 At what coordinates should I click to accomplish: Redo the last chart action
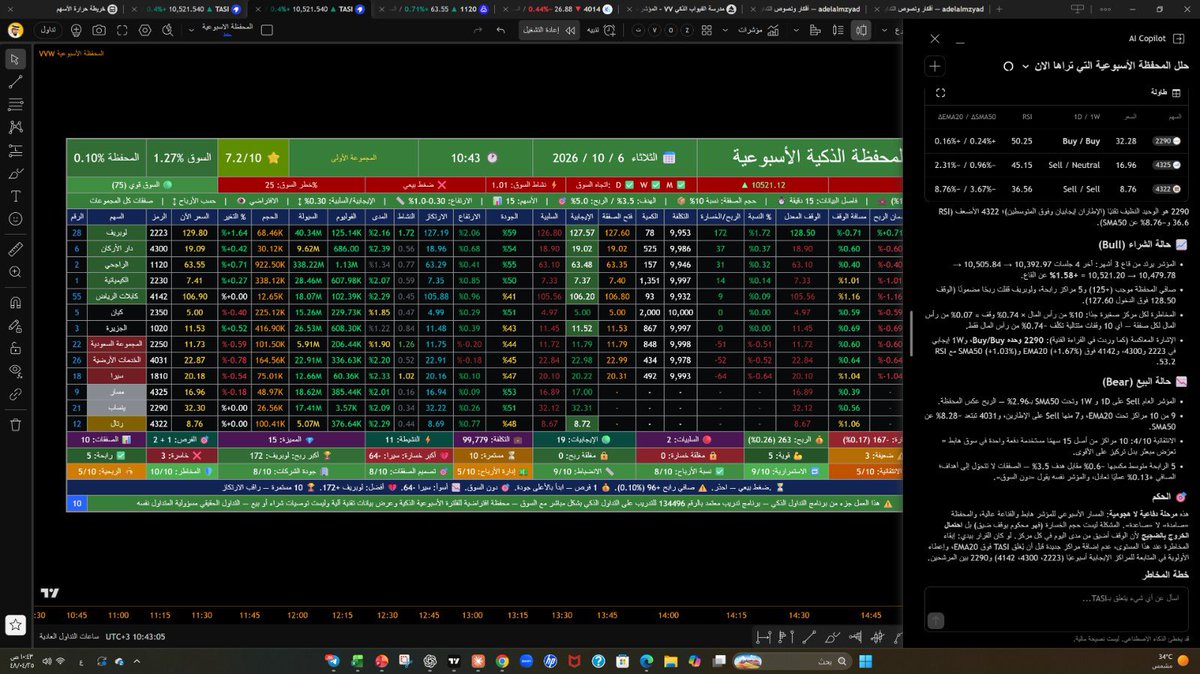click(478, 30)
